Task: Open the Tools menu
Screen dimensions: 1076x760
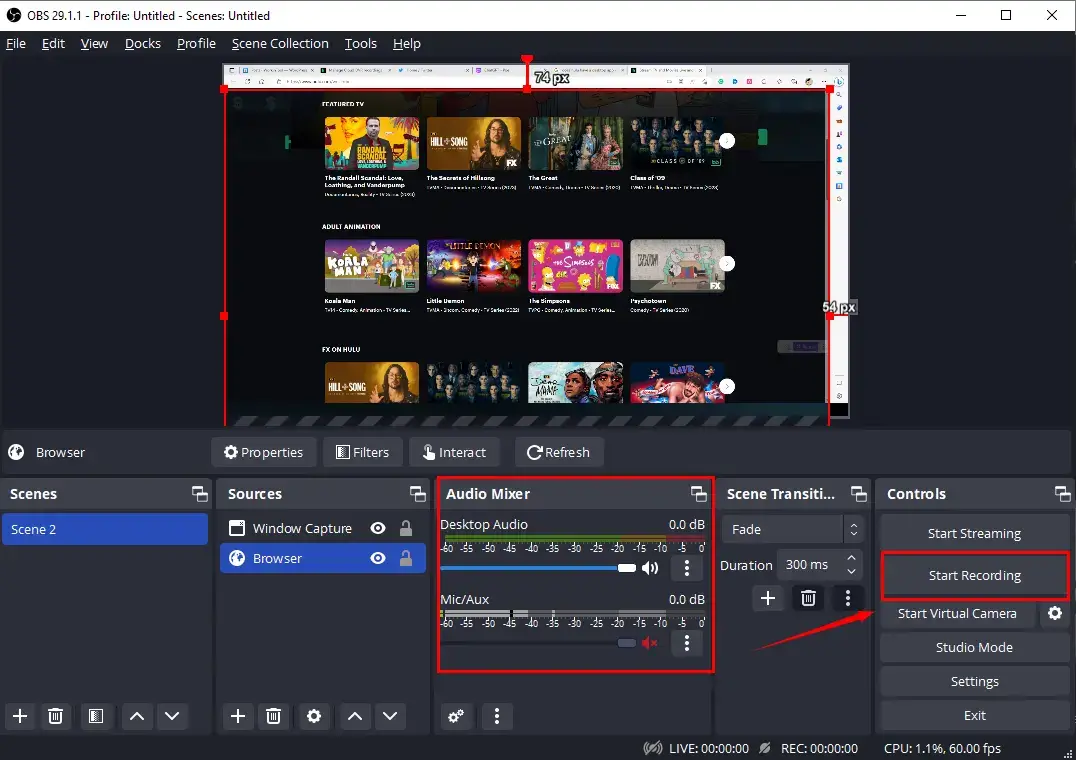Action: pos(360,43)
